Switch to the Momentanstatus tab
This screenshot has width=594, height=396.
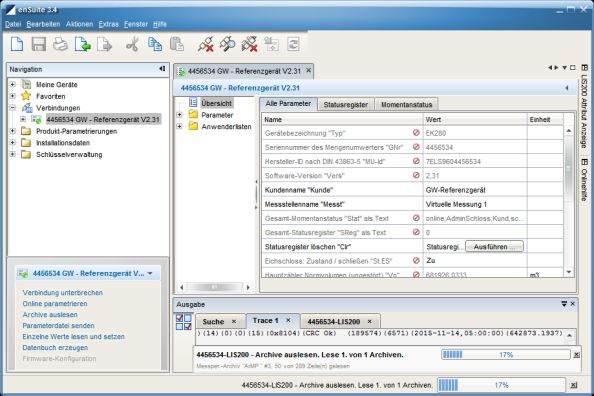click(406, 105)
